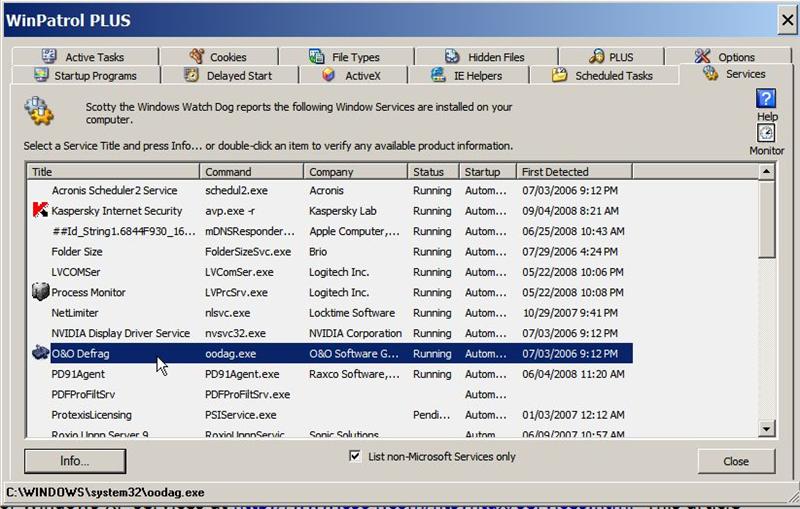Click the O&O Defrag row icon
The width and height of the screenshot is (800, 509).
40,352
